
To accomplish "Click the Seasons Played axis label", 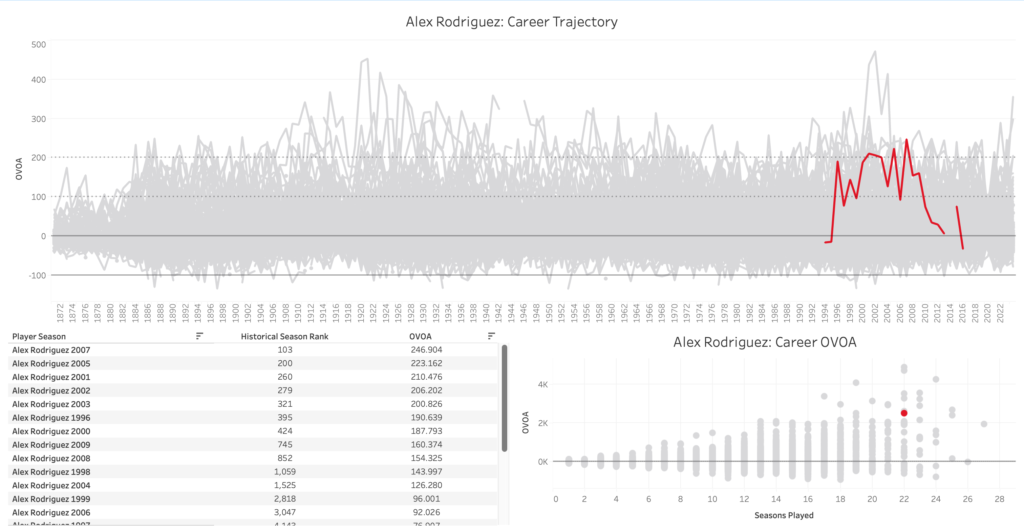I will point(785,516).
